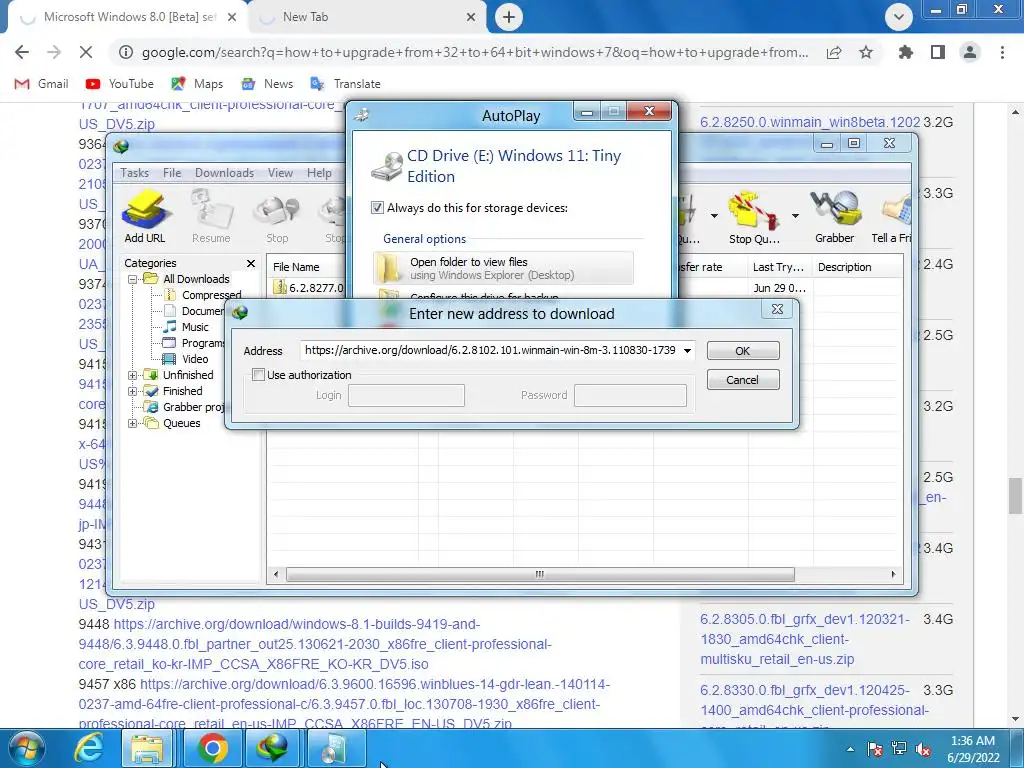Viewport: 1024px width, 768px height.
Task: Collapse the All Downloads tree node
Action: (133, 279)
